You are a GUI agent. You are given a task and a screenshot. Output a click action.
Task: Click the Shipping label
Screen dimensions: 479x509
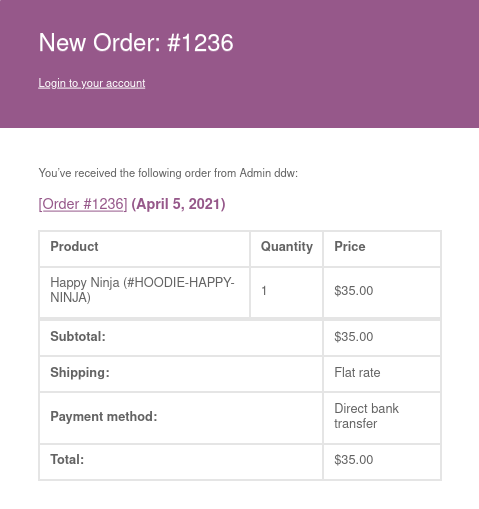[80, 373]
